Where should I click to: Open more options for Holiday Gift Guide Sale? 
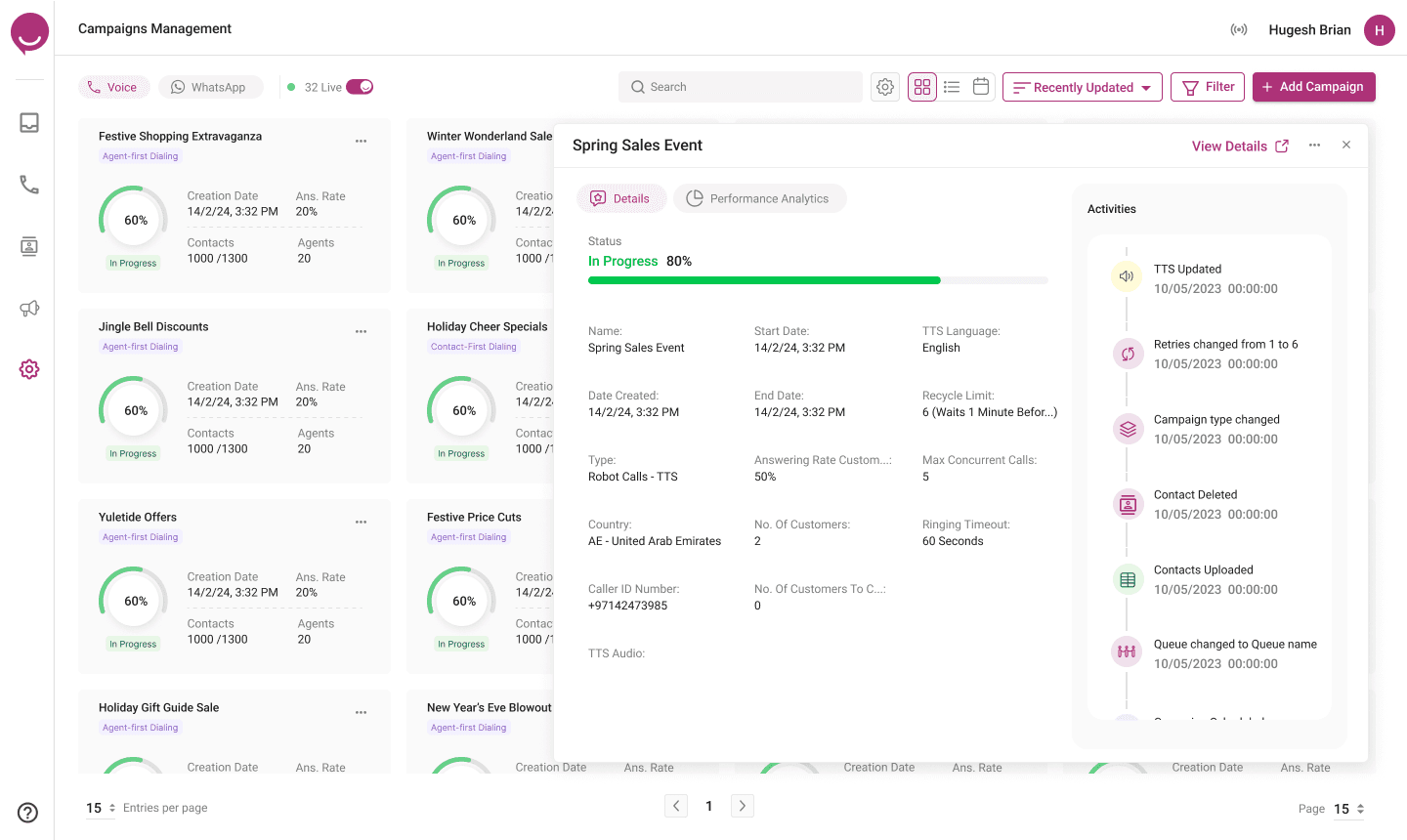point(361,712)
